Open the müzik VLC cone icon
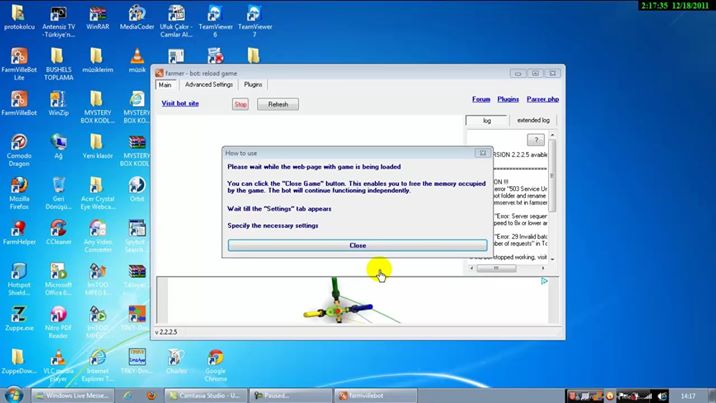Screen dimensions: 716x403 pos(137,60)
